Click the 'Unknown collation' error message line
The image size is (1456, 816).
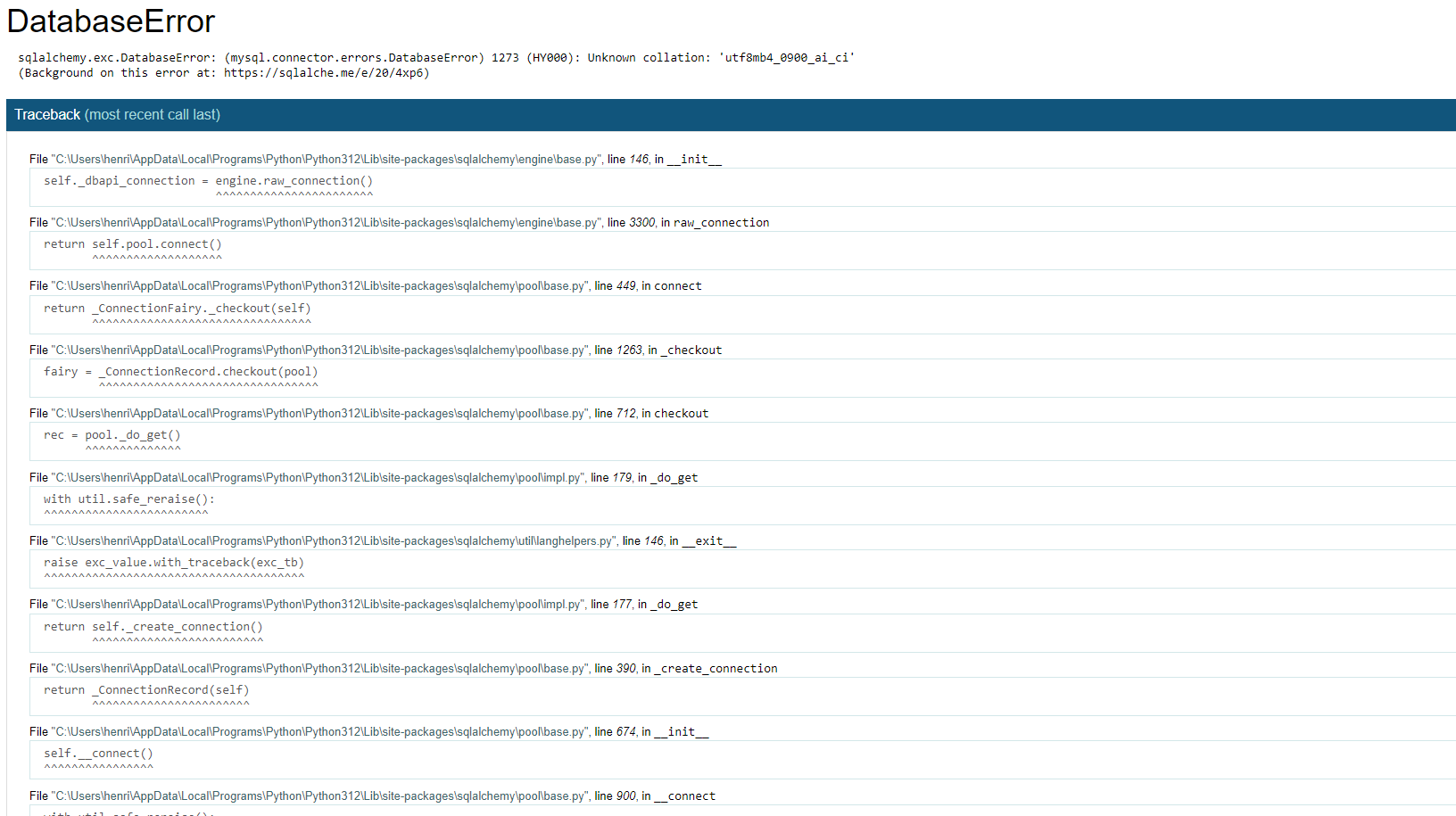coord(436,58)
